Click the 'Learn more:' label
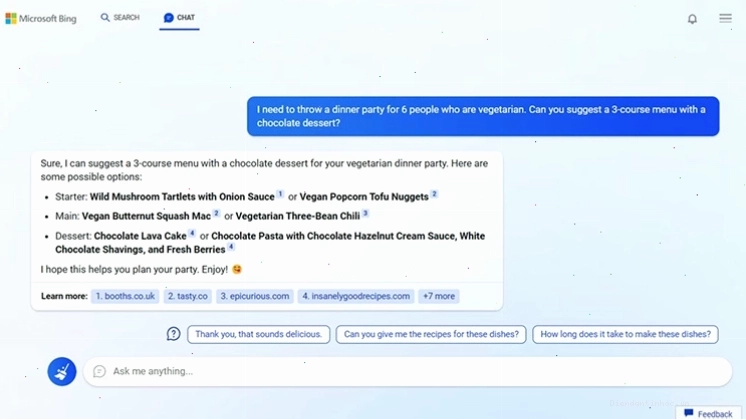Image resolution: width=746 pixels, height=420 pixels. tap(64, 296)
